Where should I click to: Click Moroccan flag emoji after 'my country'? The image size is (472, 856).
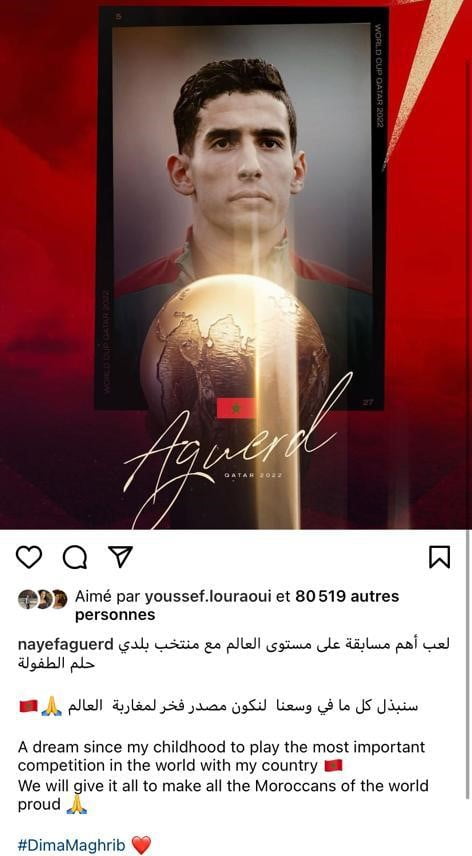click(x=333, y=766)
